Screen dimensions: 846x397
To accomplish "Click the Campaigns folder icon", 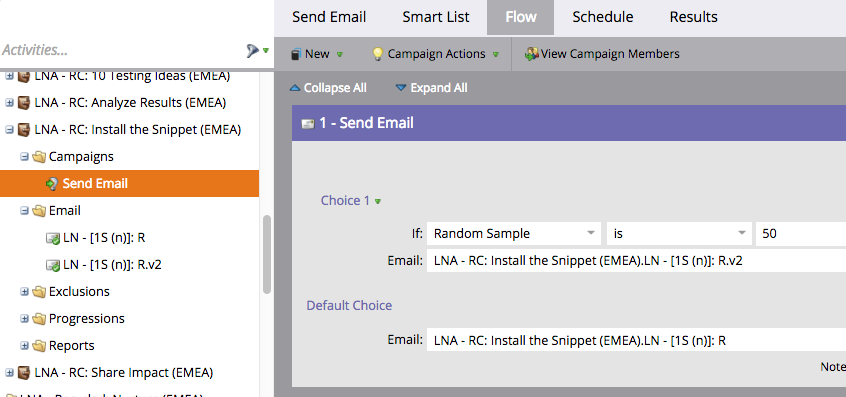I will [39, 157].
